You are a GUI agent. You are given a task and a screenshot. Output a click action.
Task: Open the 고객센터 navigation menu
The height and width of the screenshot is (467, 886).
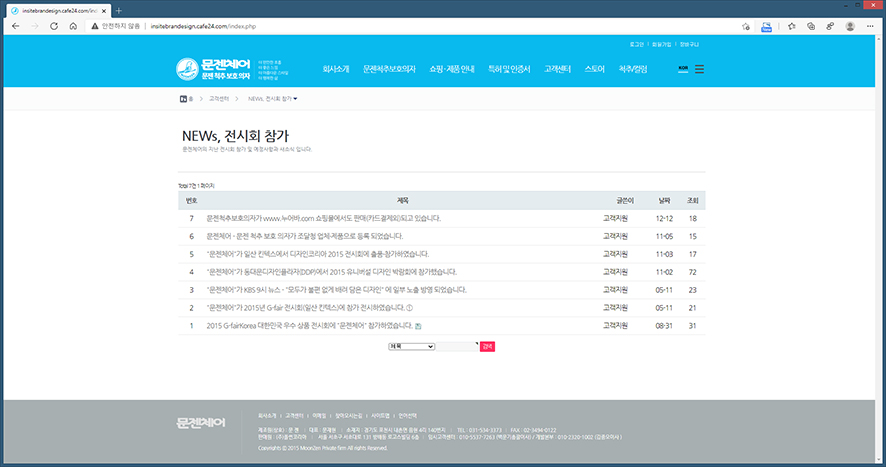[557, 69]
